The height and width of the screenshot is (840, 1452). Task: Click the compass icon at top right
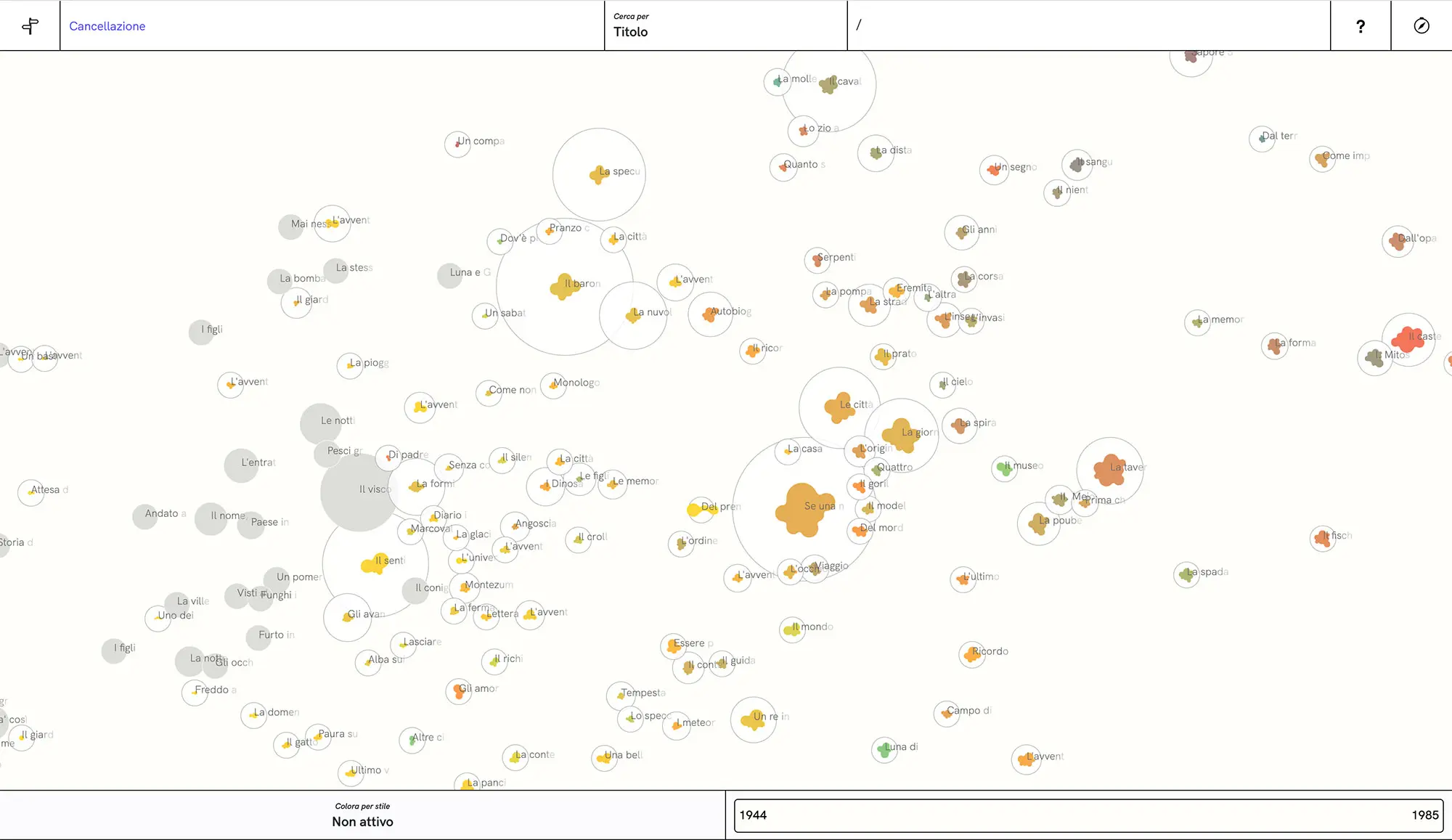tap(1421, 26)
